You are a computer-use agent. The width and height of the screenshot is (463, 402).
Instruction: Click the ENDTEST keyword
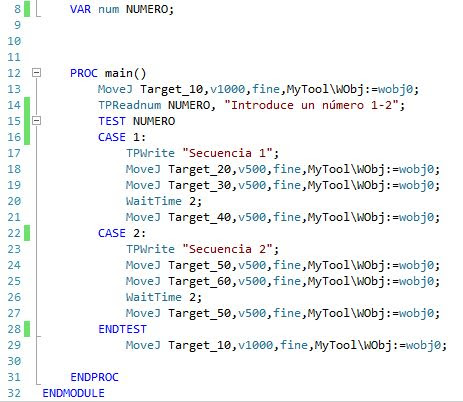click(122, 329)
